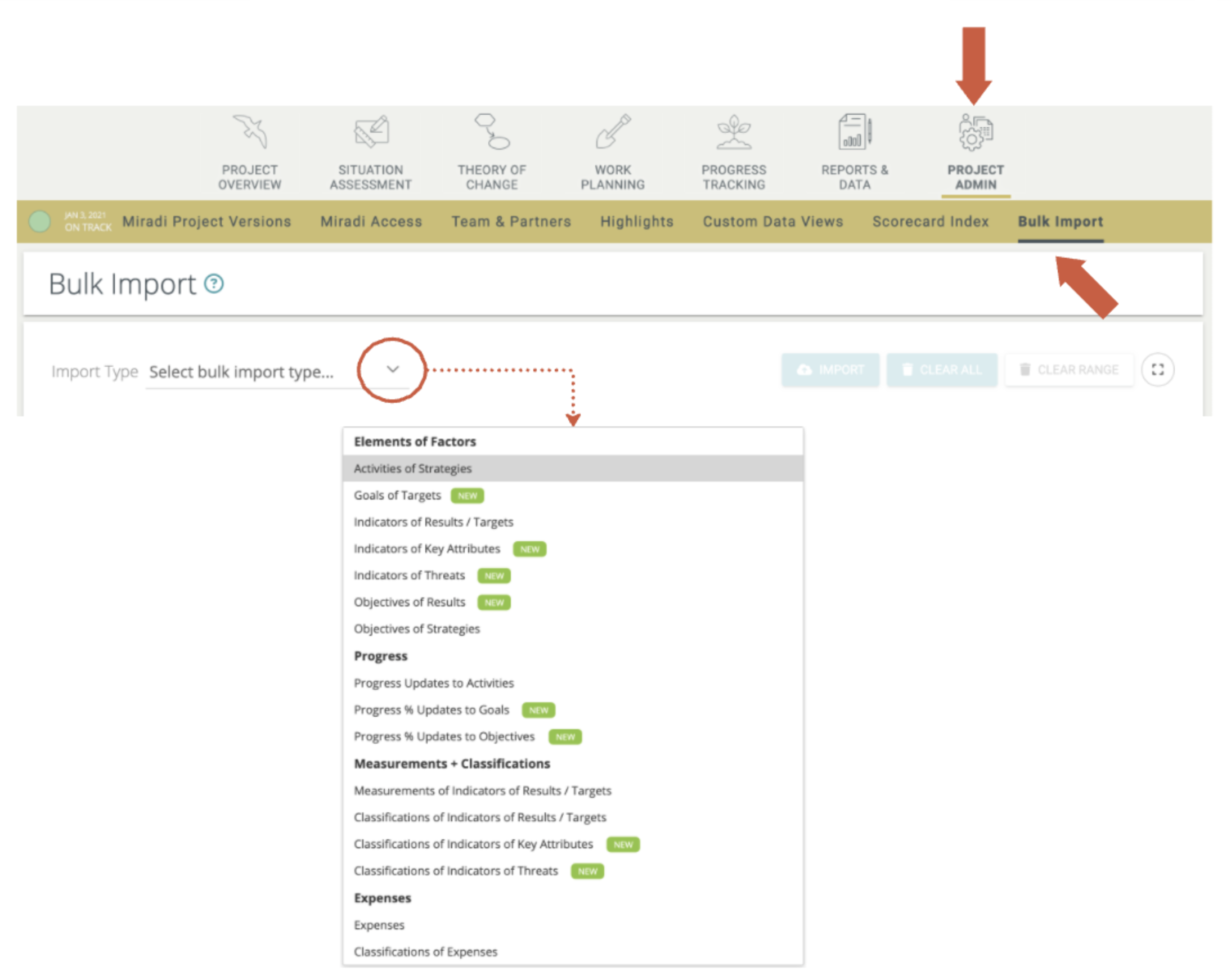Screen dimensions: 1231x980
Task: Go to Custom Data Views tab
Action: point(772,222)
